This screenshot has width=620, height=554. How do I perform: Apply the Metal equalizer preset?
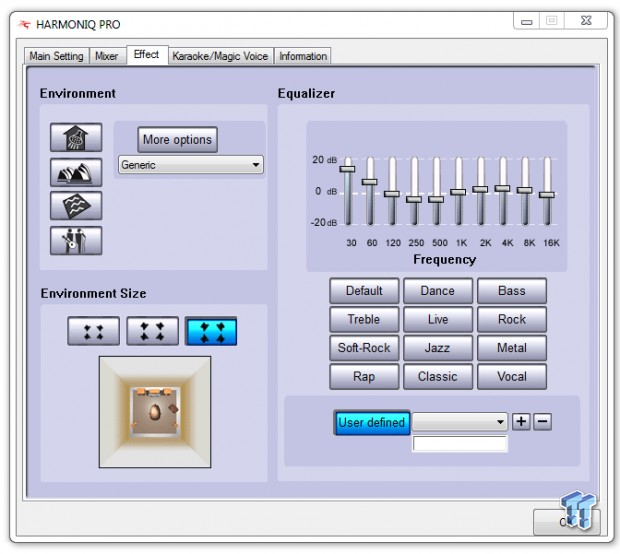click(x=512, y=348)
